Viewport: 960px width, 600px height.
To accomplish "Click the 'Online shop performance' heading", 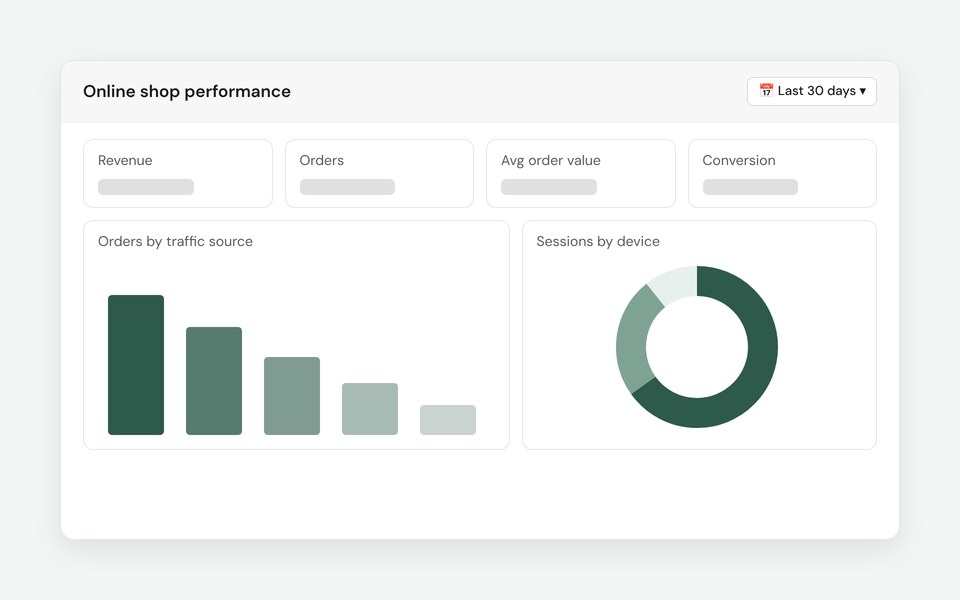I will point(187,91).
